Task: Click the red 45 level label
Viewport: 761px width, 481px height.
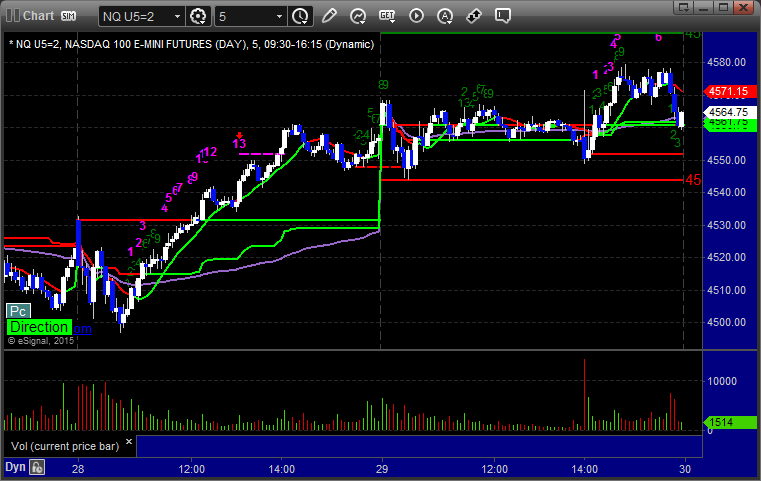Action: pos(693,180)
